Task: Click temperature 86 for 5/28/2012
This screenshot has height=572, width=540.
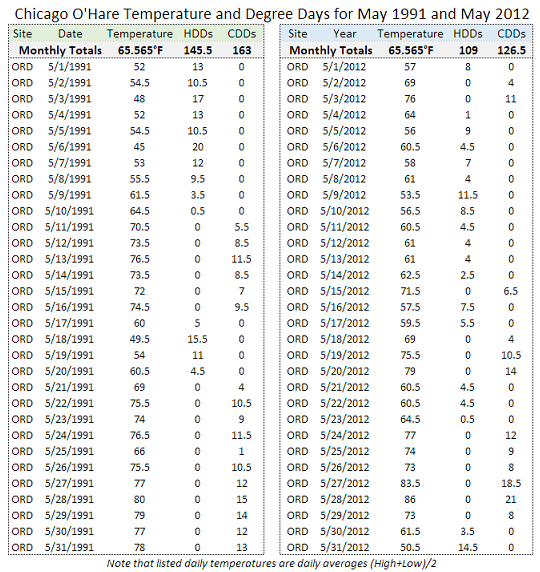Action: pos(410,499)
